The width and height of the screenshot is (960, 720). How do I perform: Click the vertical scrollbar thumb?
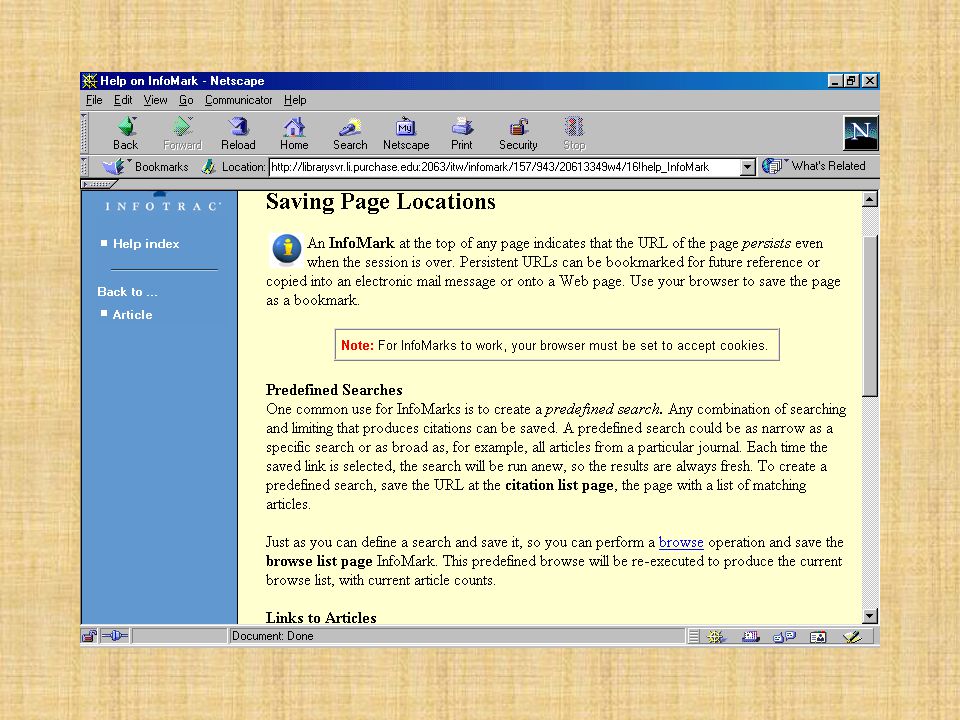(869, 316)
